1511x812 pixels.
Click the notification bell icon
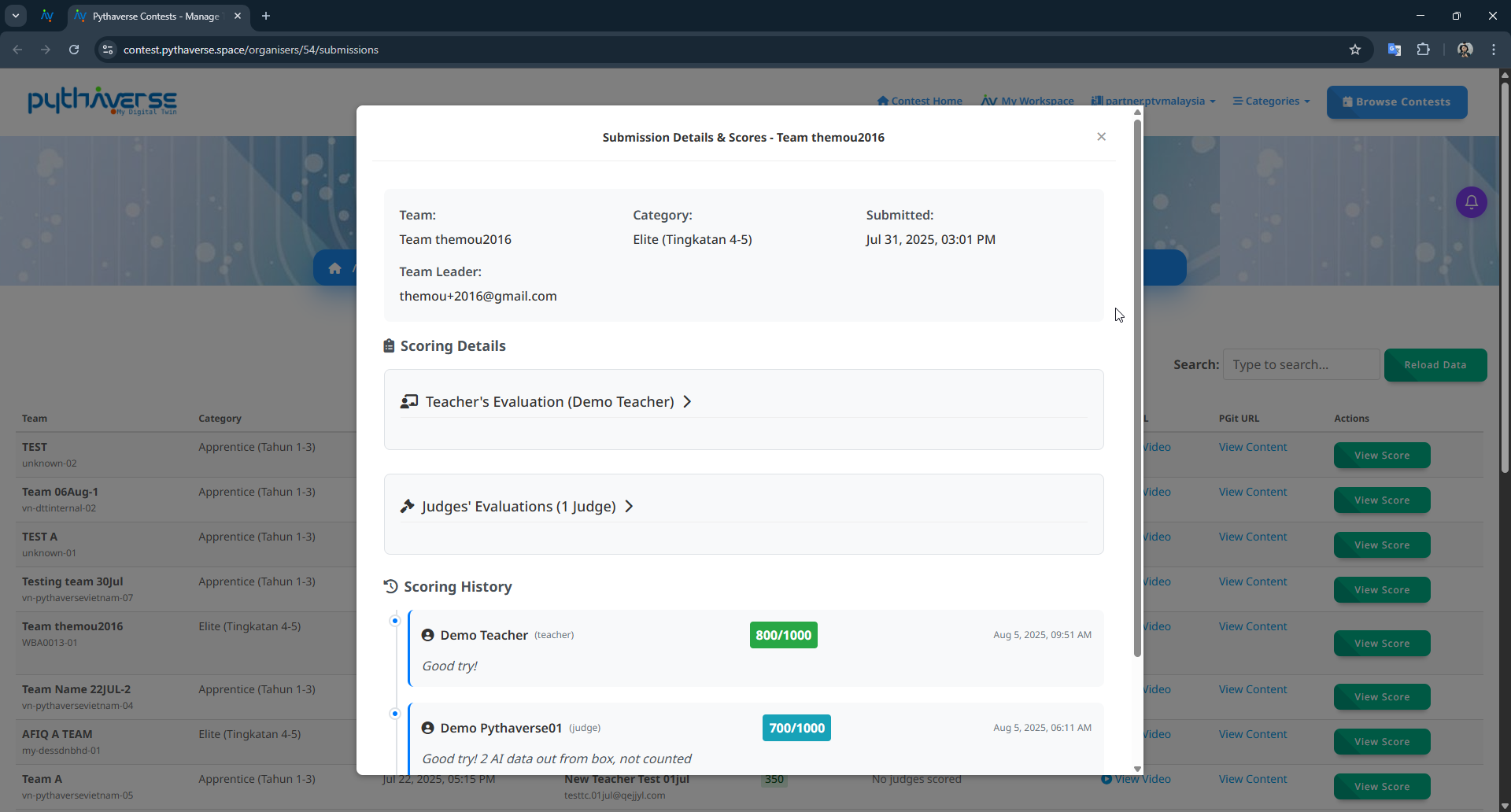(1471, 202)
